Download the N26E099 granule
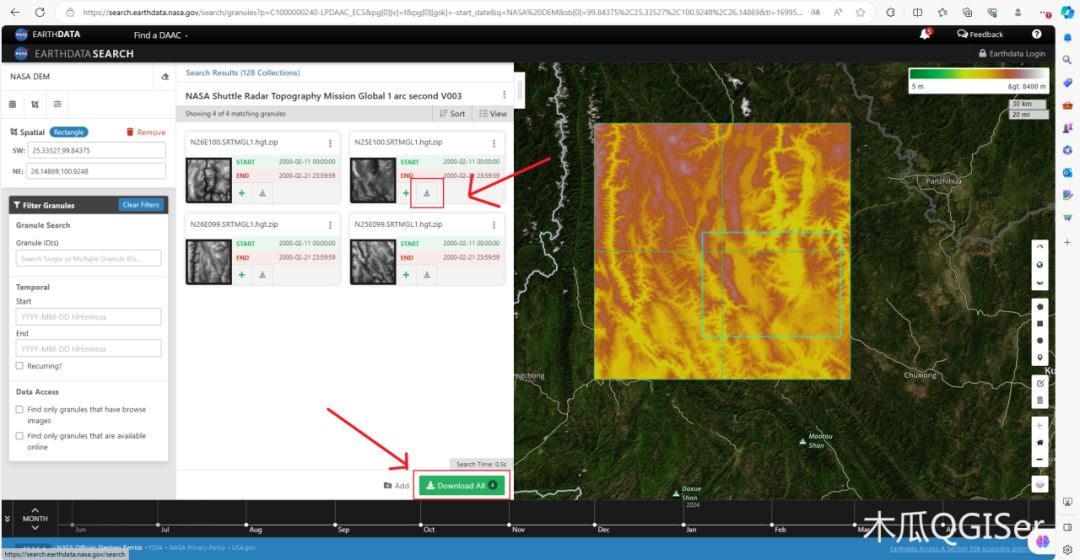The height and width of the screenshot is (560, 1080). [x=262, y=275]
